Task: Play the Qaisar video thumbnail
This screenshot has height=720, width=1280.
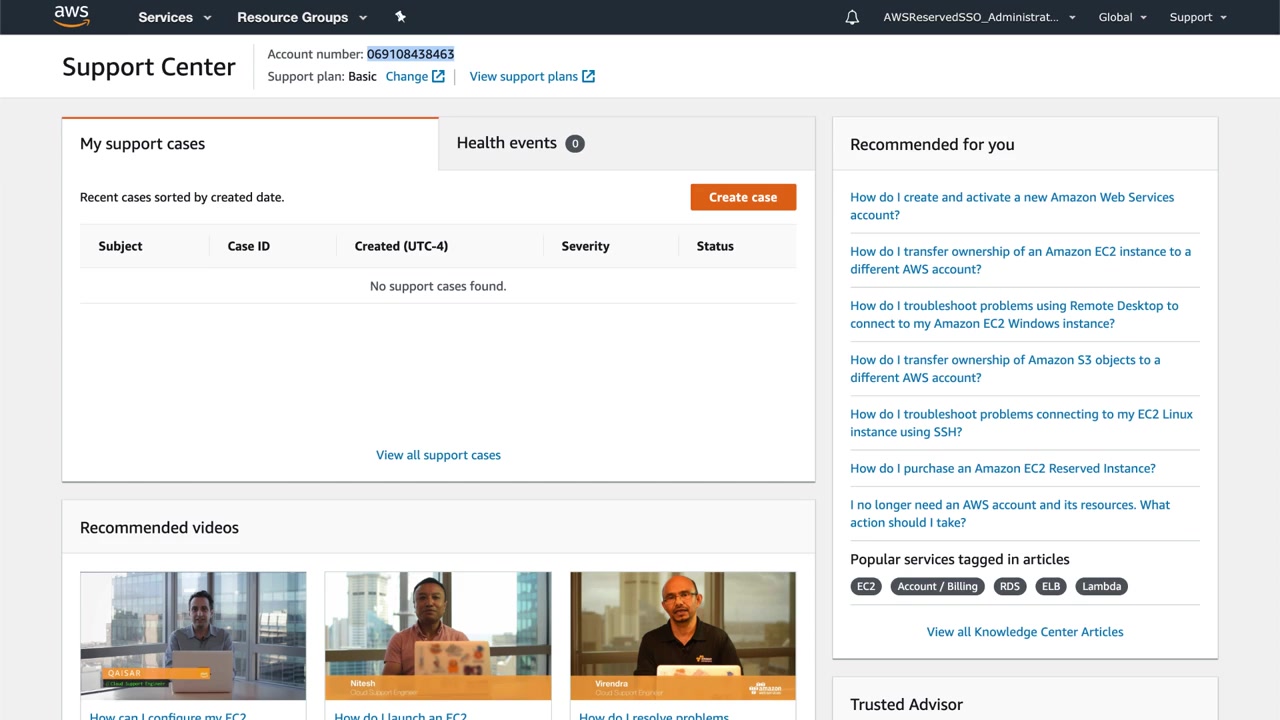Action: (x=193, y=635)
